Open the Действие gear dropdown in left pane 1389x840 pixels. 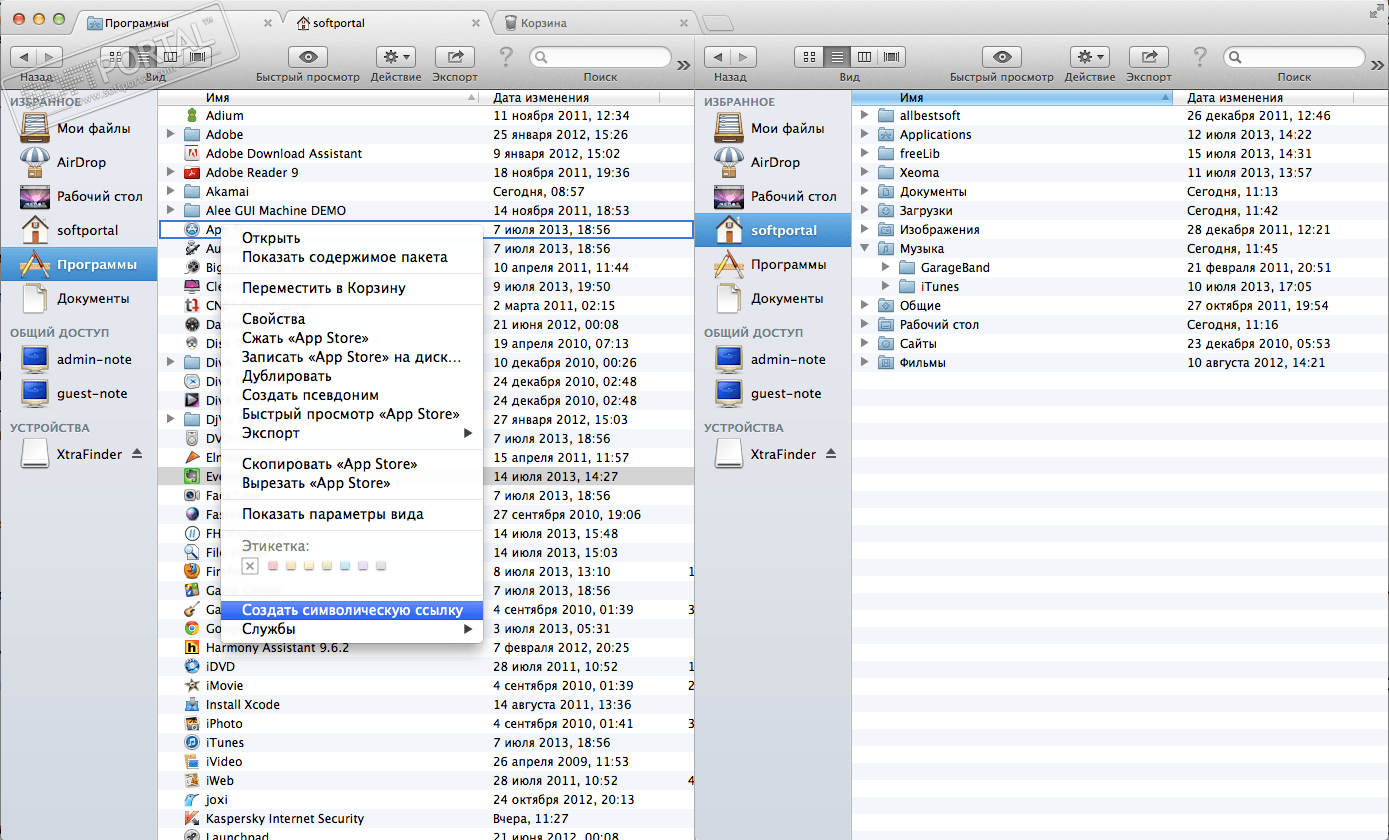(x=397, y=57)
